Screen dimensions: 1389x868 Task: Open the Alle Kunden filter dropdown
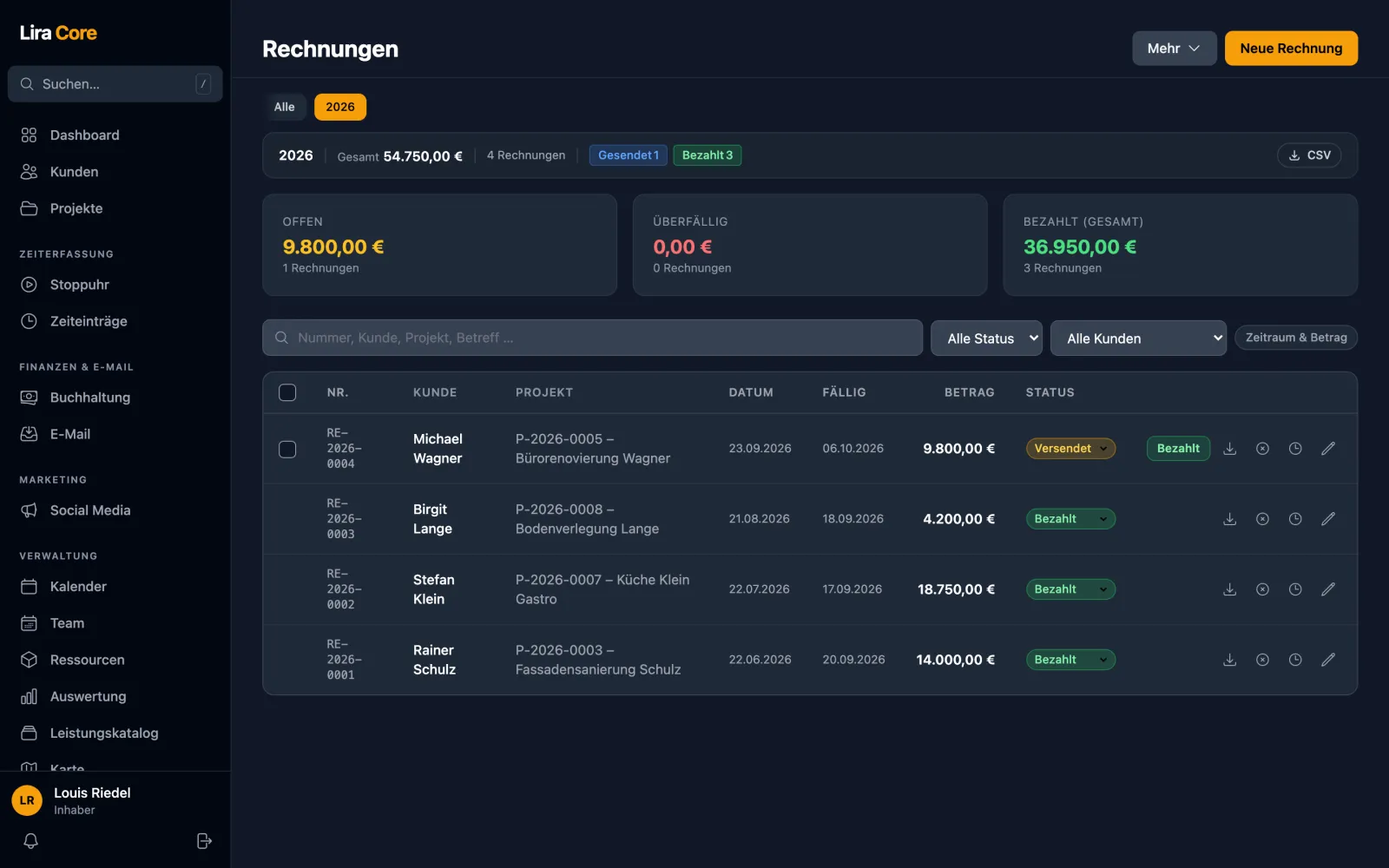[x=1138, y=339]
